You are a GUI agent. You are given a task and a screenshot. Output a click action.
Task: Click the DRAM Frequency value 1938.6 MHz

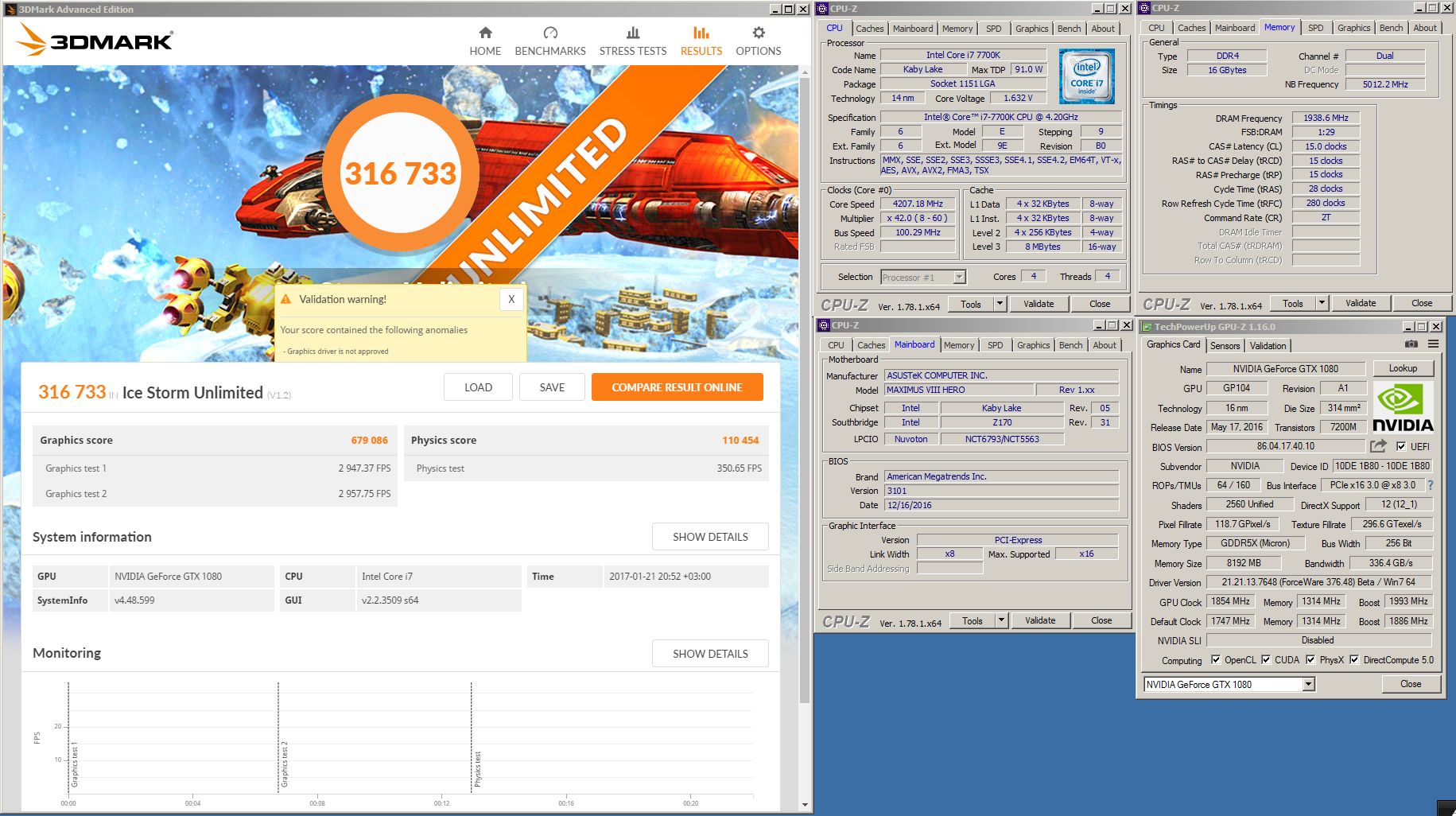1326,118
